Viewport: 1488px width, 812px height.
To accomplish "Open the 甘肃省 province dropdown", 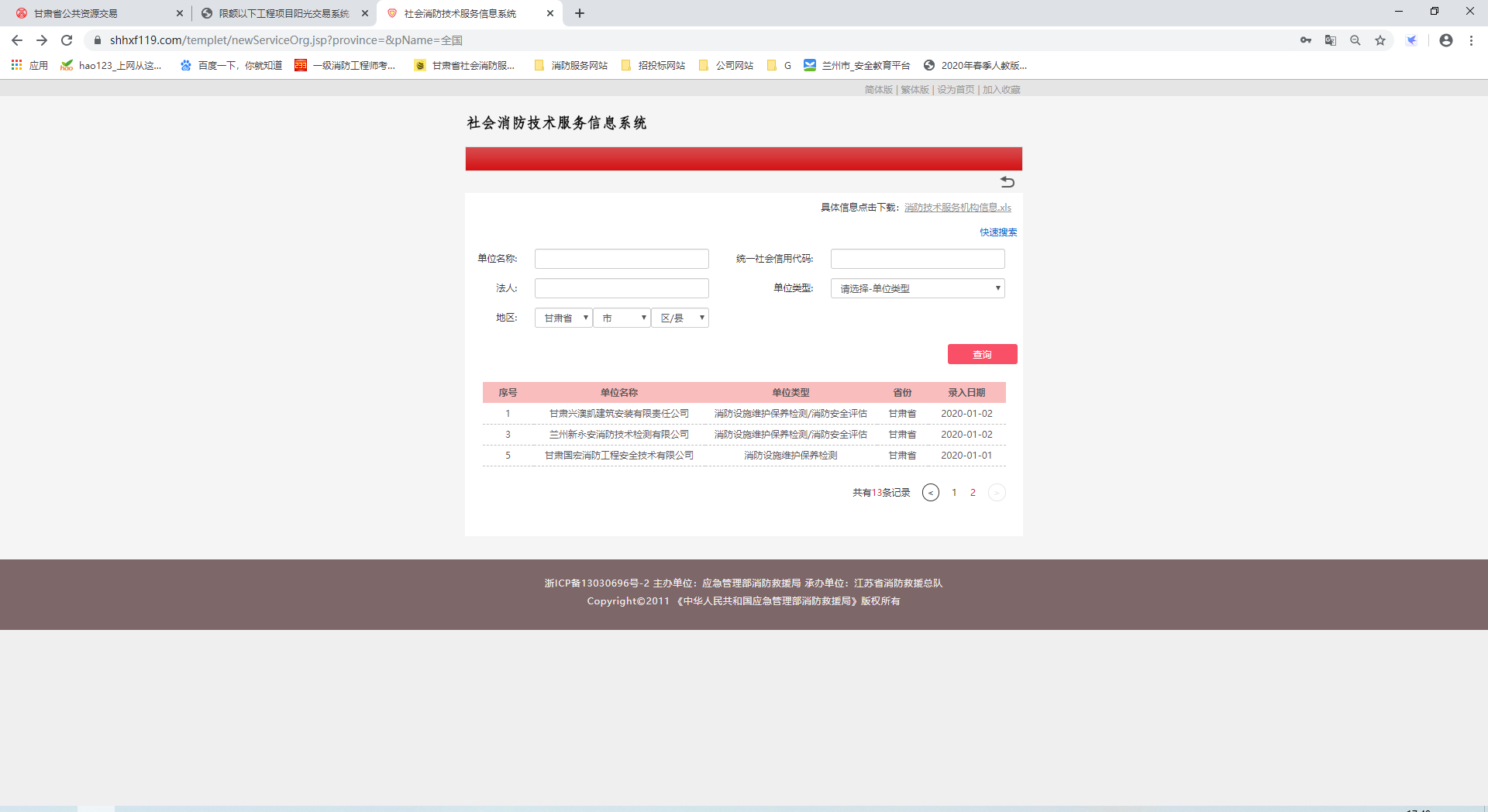I will pyautogui.click(x=563, y=318).
